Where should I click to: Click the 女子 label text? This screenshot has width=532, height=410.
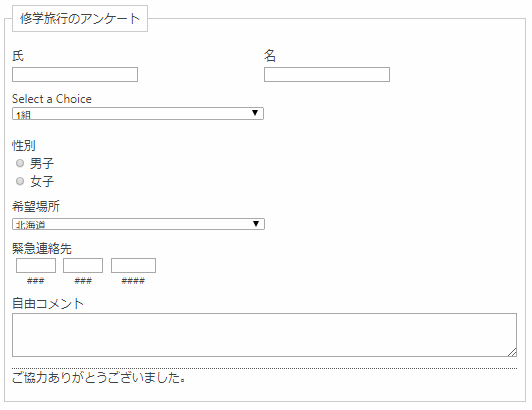(x=42, y=182)
